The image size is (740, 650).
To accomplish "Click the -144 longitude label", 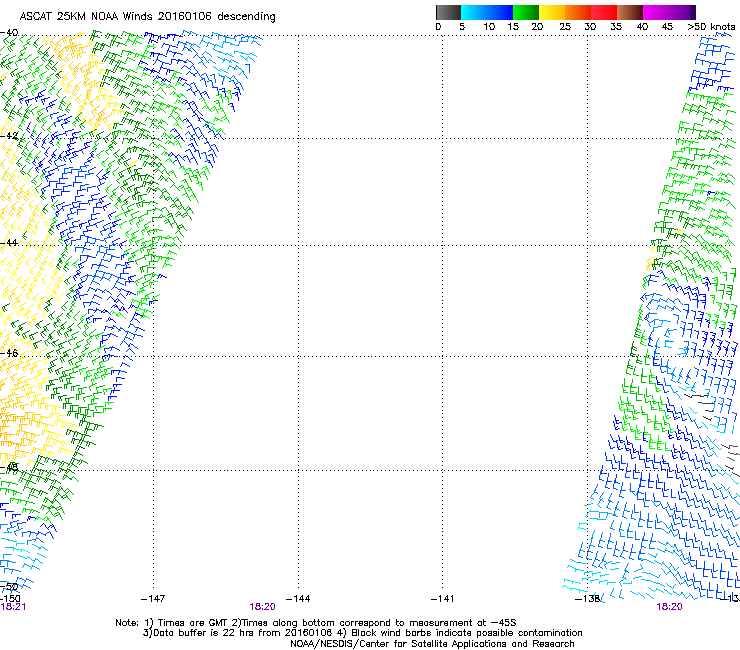I will tap(298, 599).
